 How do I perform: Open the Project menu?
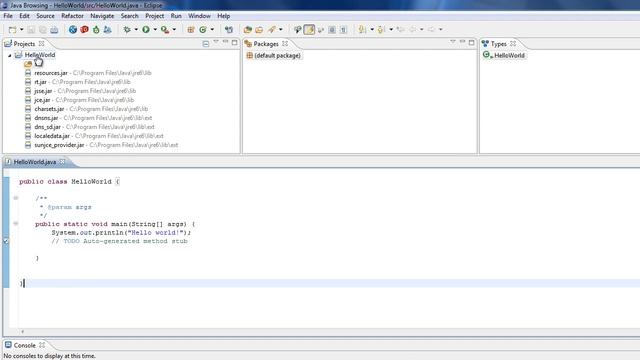155,16
